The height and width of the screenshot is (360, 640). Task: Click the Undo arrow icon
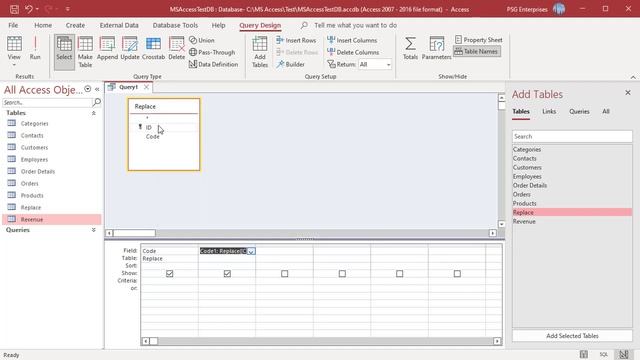(x=29, y=9)
